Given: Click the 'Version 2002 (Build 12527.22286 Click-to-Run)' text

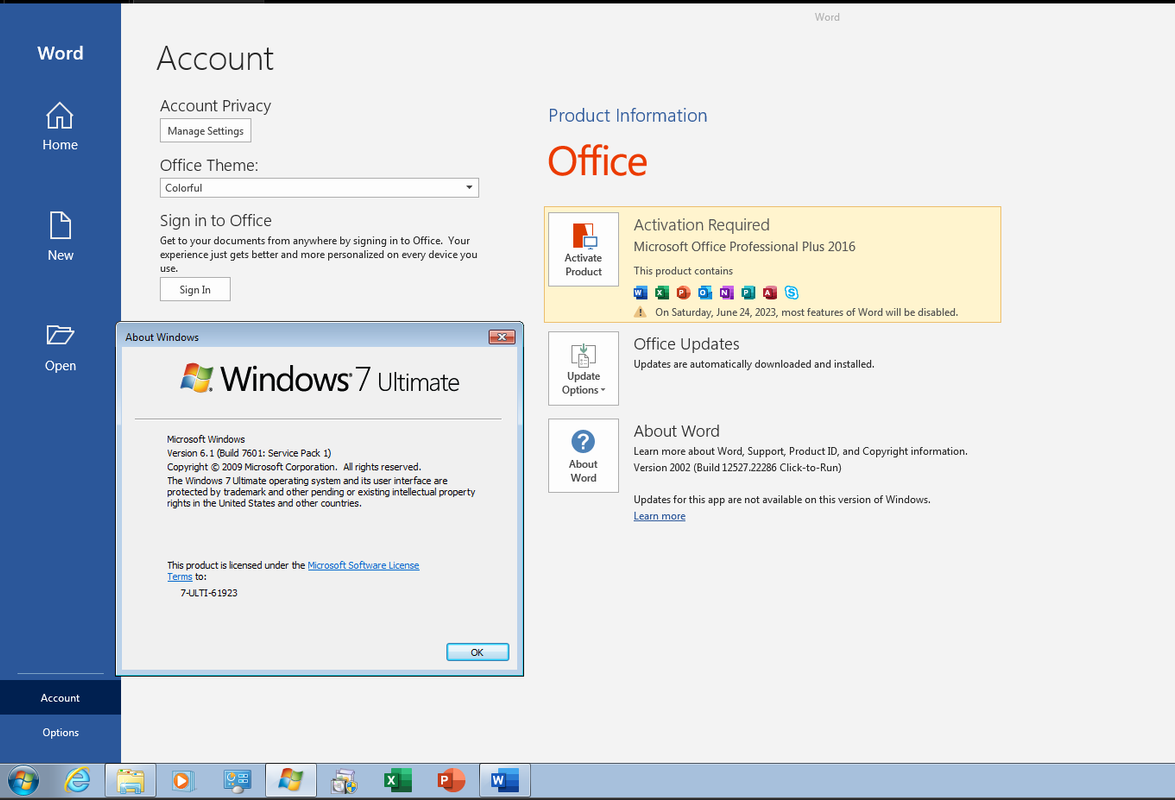Looking at the screenshot, I should [737, 467].
